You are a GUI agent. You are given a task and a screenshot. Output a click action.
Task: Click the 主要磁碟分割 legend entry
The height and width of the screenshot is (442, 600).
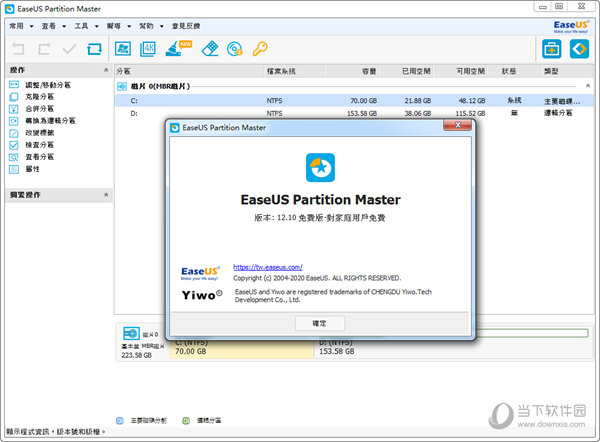coord(142,421)
